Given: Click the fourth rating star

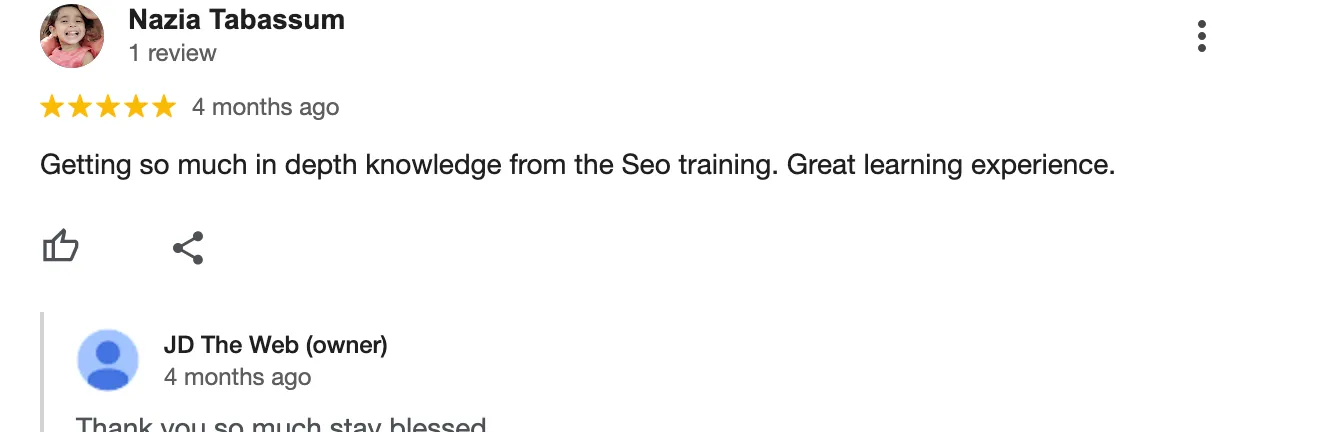Looking at the screenshot, I should click(135, 107).
